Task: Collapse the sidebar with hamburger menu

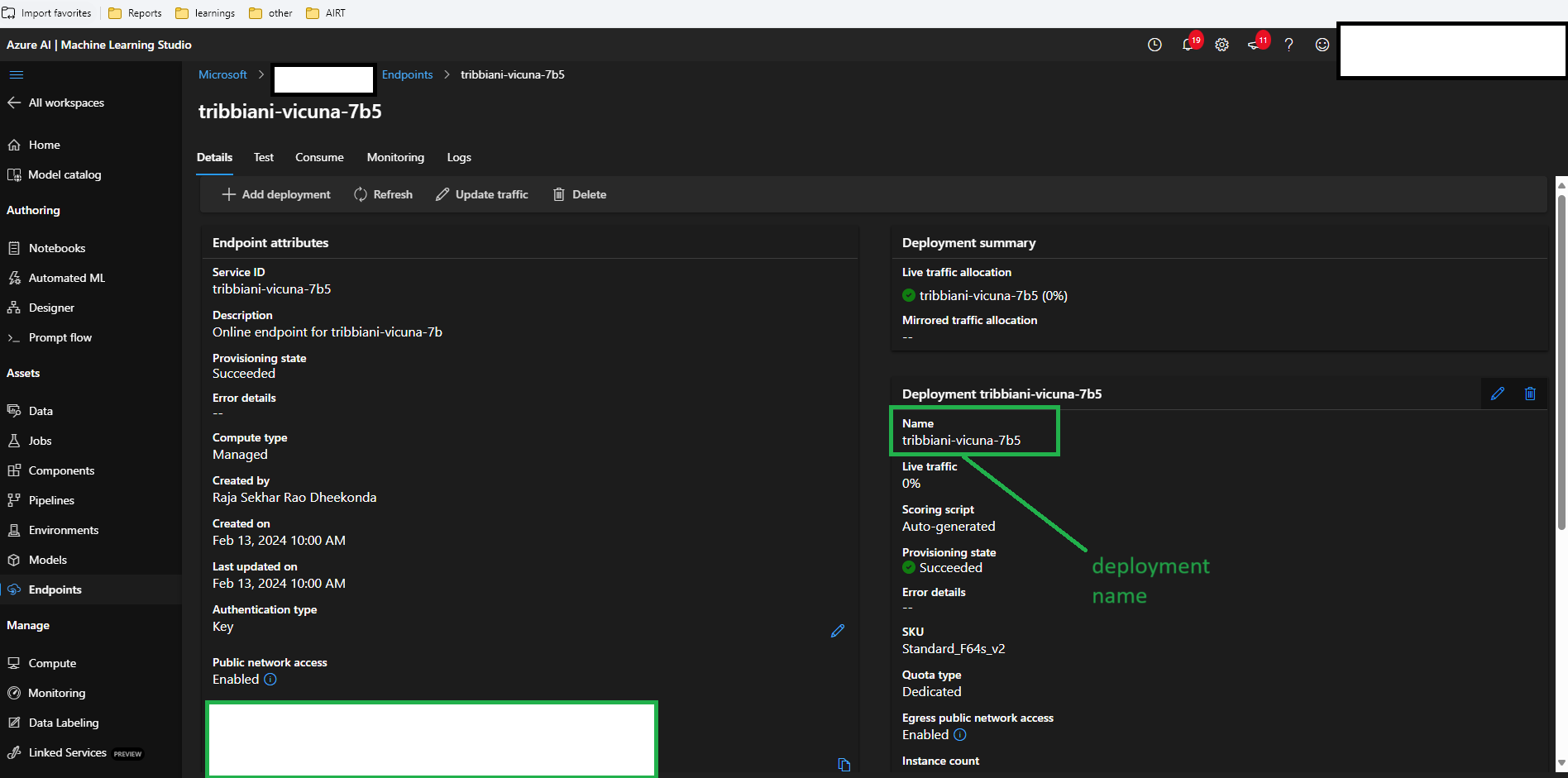Action: pos(17,74)
